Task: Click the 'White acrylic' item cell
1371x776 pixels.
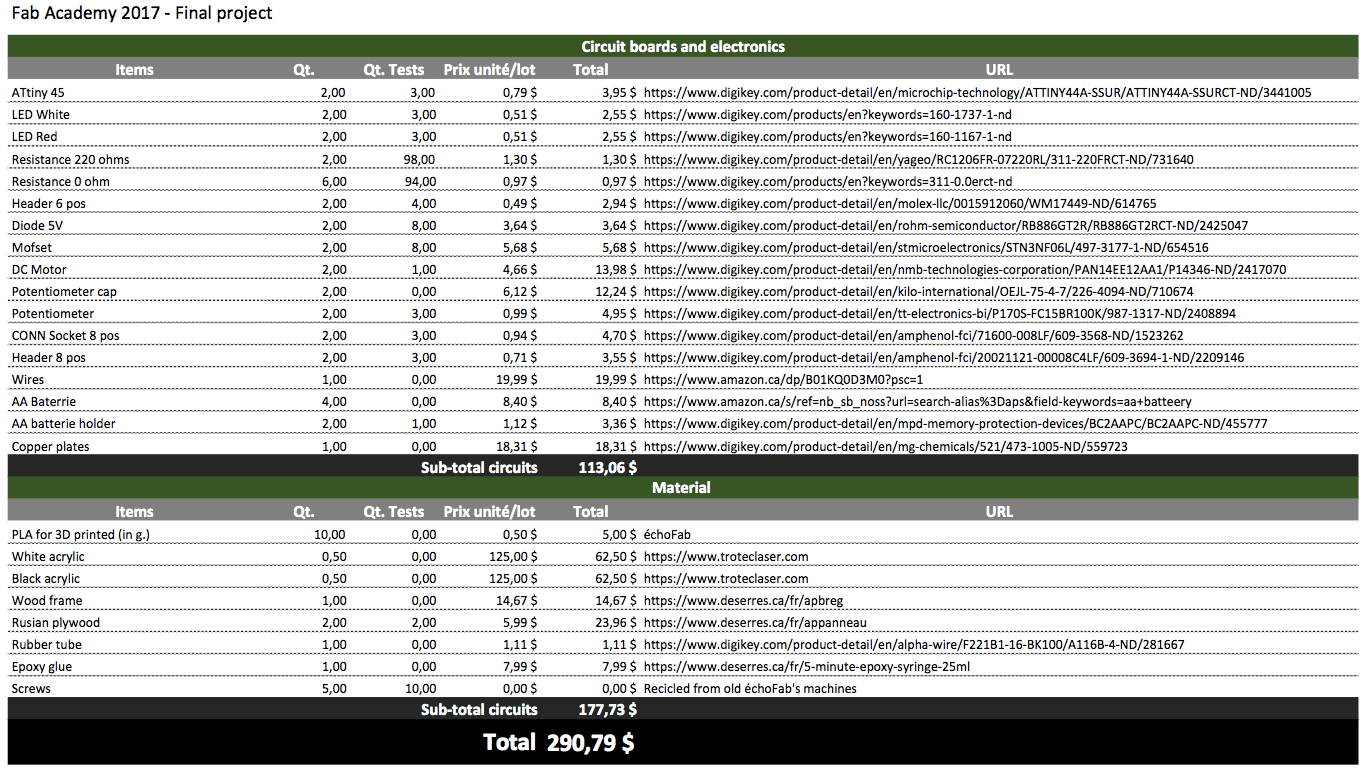Action: click(x=48, y=557)
